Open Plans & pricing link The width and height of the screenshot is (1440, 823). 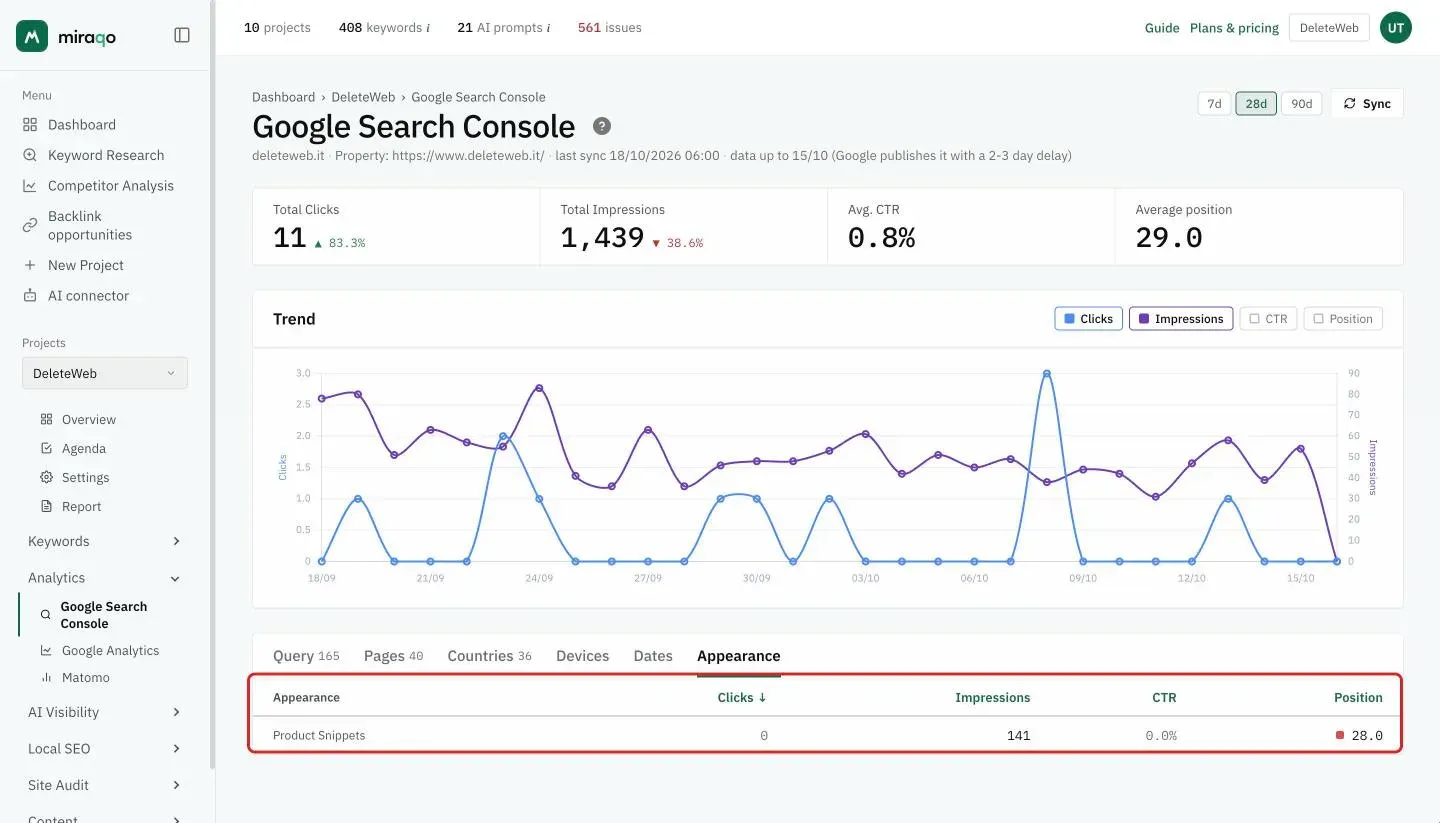tap(1234, 28)
